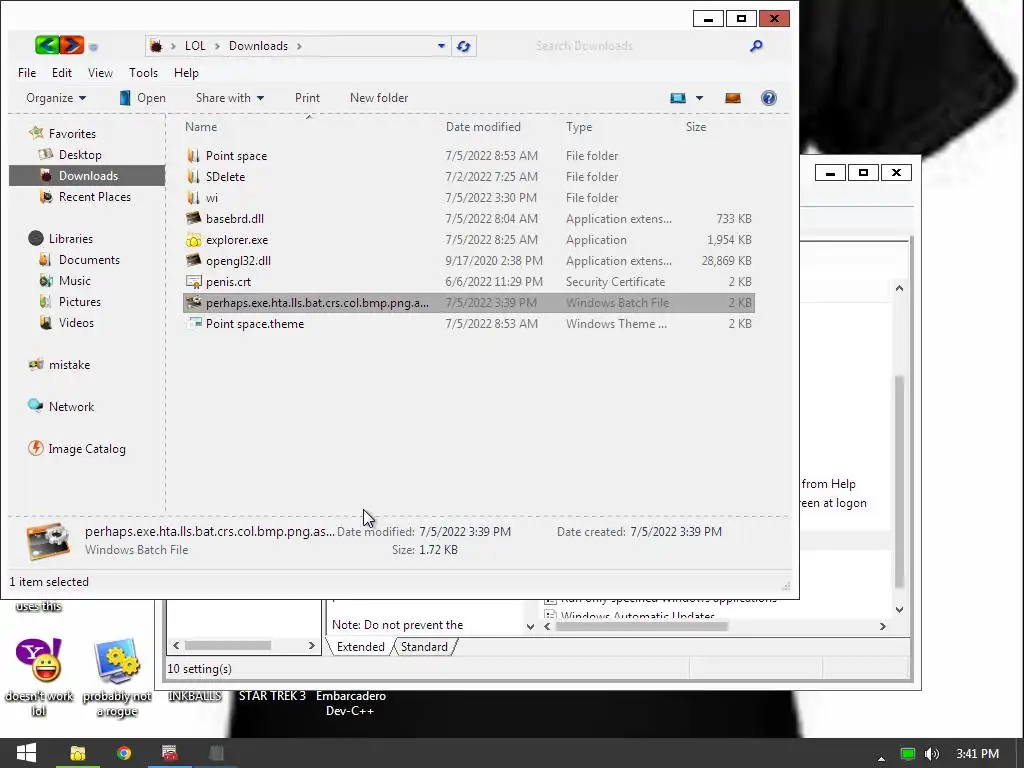This screenshot has width=1024, height=768.
Task: Click the perhaps.exe.hta batch file name
Action: (x=317, y=302)
